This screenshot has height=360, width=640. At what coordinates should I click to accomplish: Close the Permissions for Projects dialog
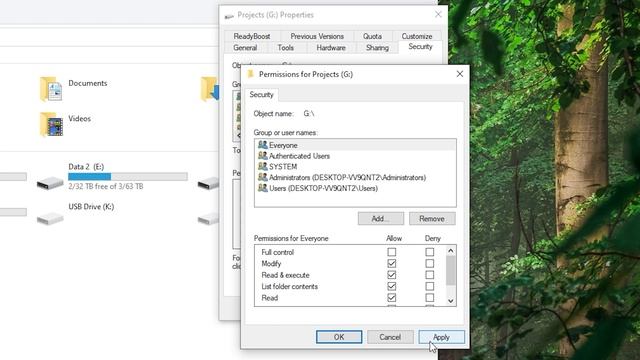tap(460, 74)
